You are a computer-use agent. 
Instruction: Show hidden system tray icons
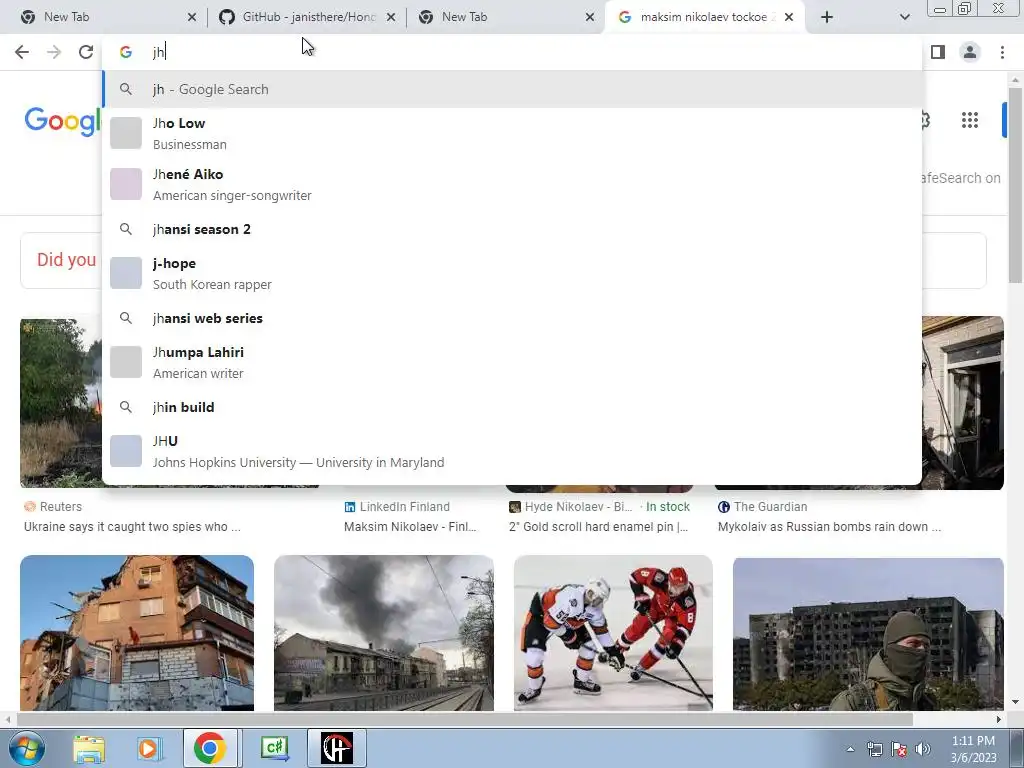[x=850, y=749]
